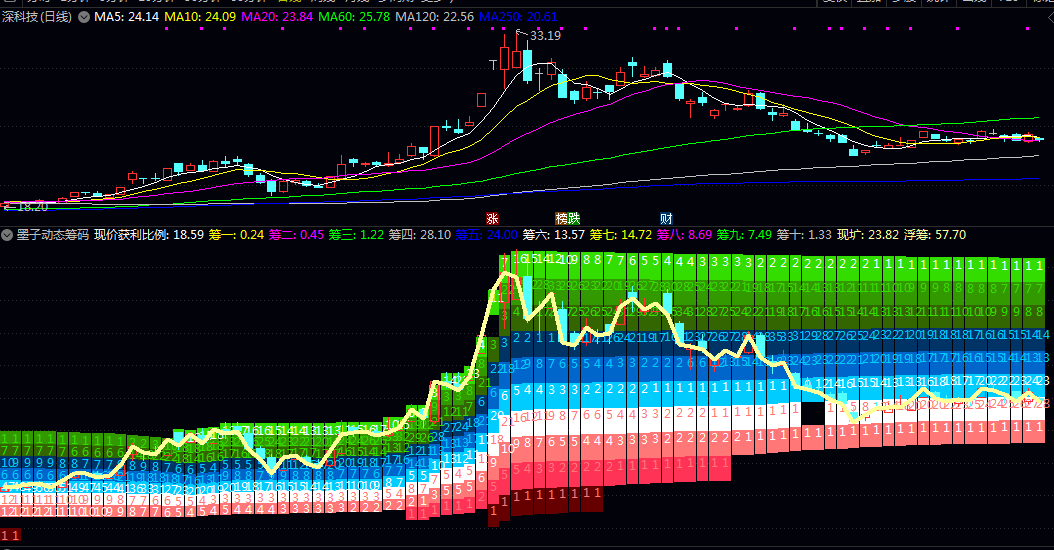Click the blue 财 event marker
1054x550 pixels.
(x=666, y=219)
